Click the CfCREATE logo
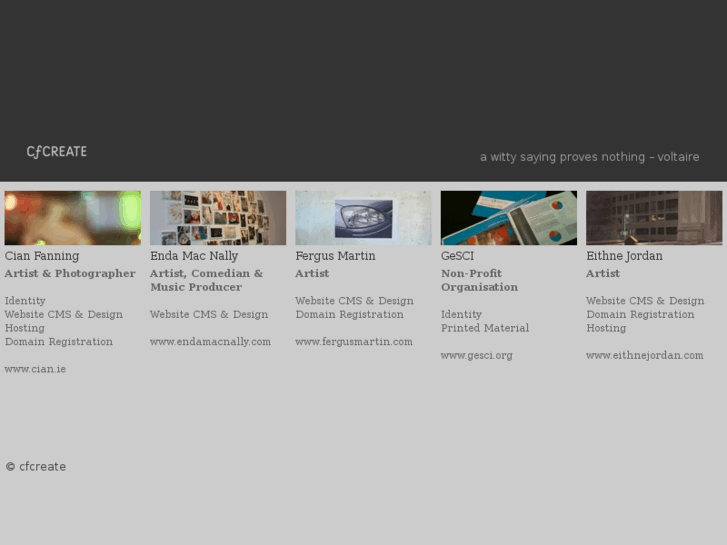Viewport: 727px width, 545px height. click(x=56, y=152)
